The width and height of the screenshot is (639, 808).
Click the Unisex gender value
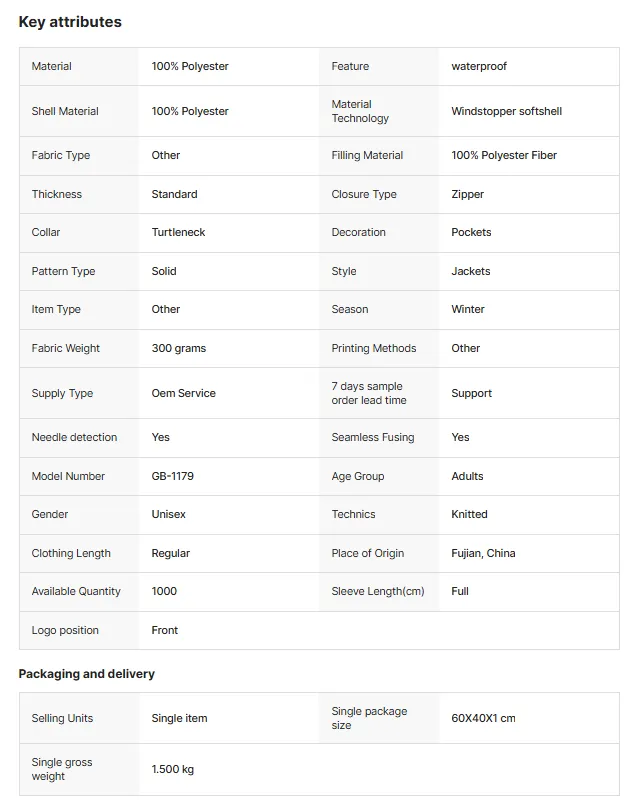pos(169,514)
